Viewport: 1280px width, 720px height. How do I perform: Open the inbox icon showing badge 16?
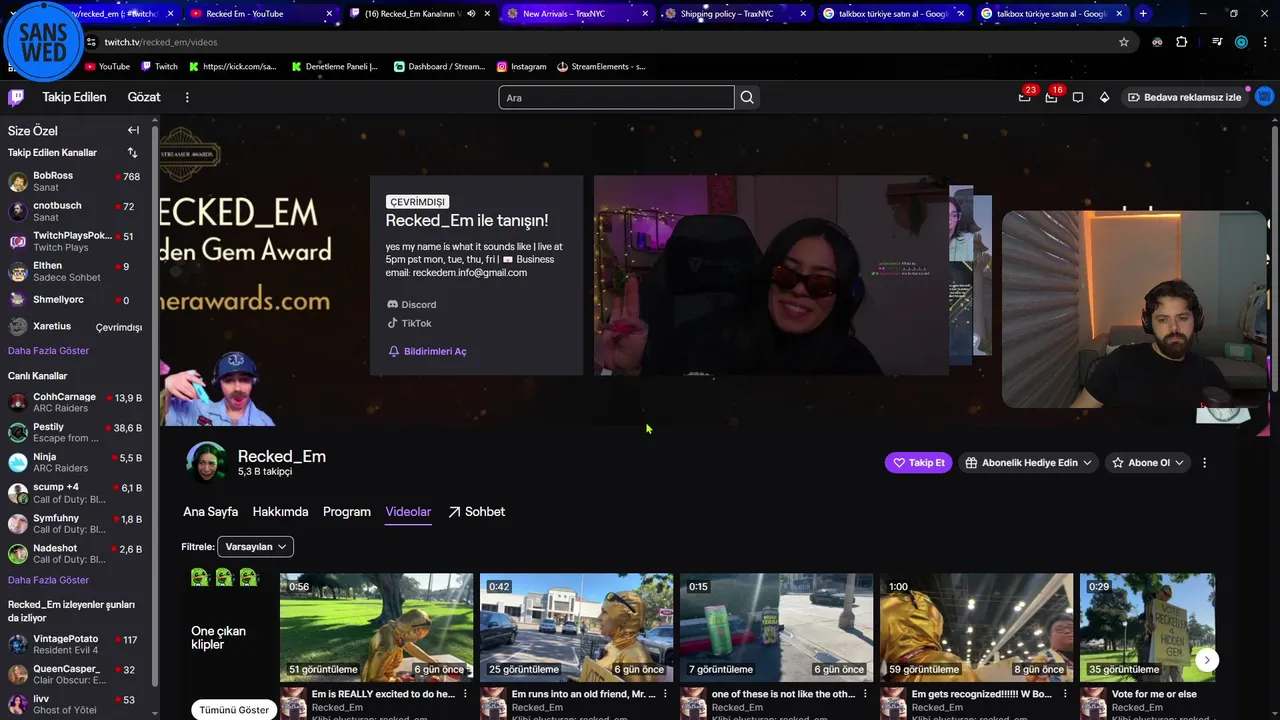(1051, 97)
